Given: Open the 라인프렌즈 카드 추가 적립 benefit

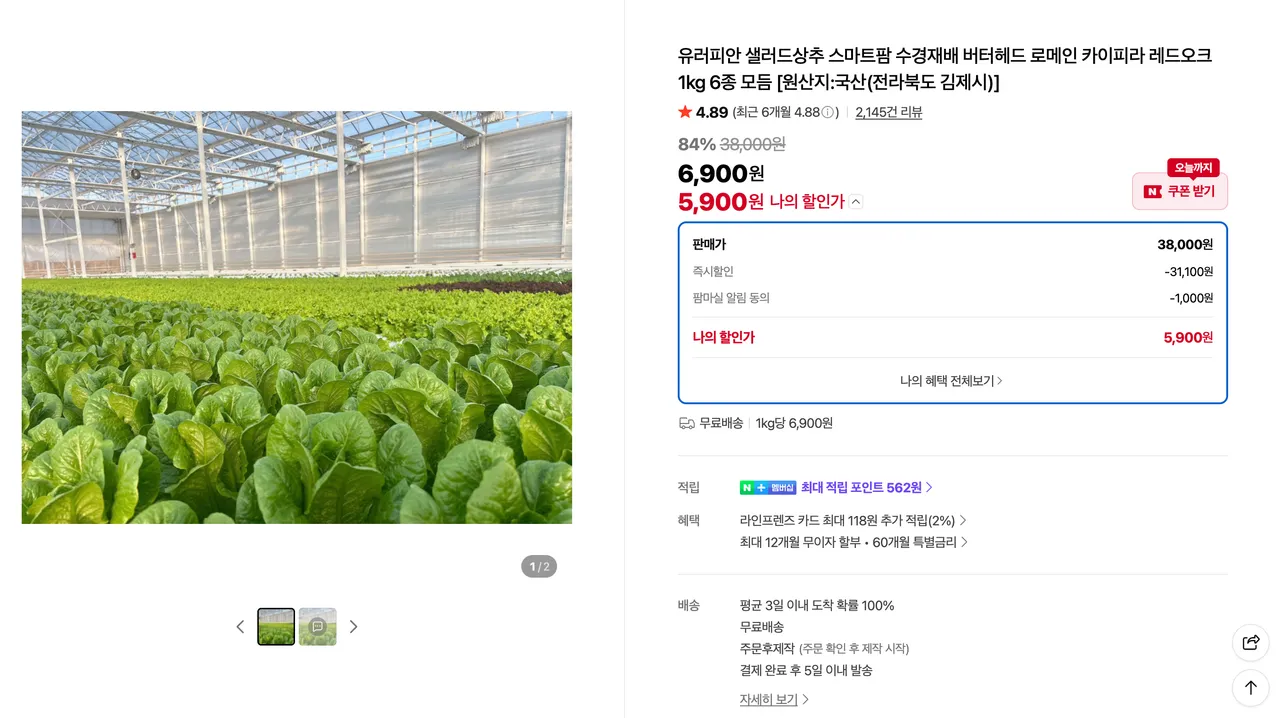Looking at the screenshot, I should [x=852, y=521].
